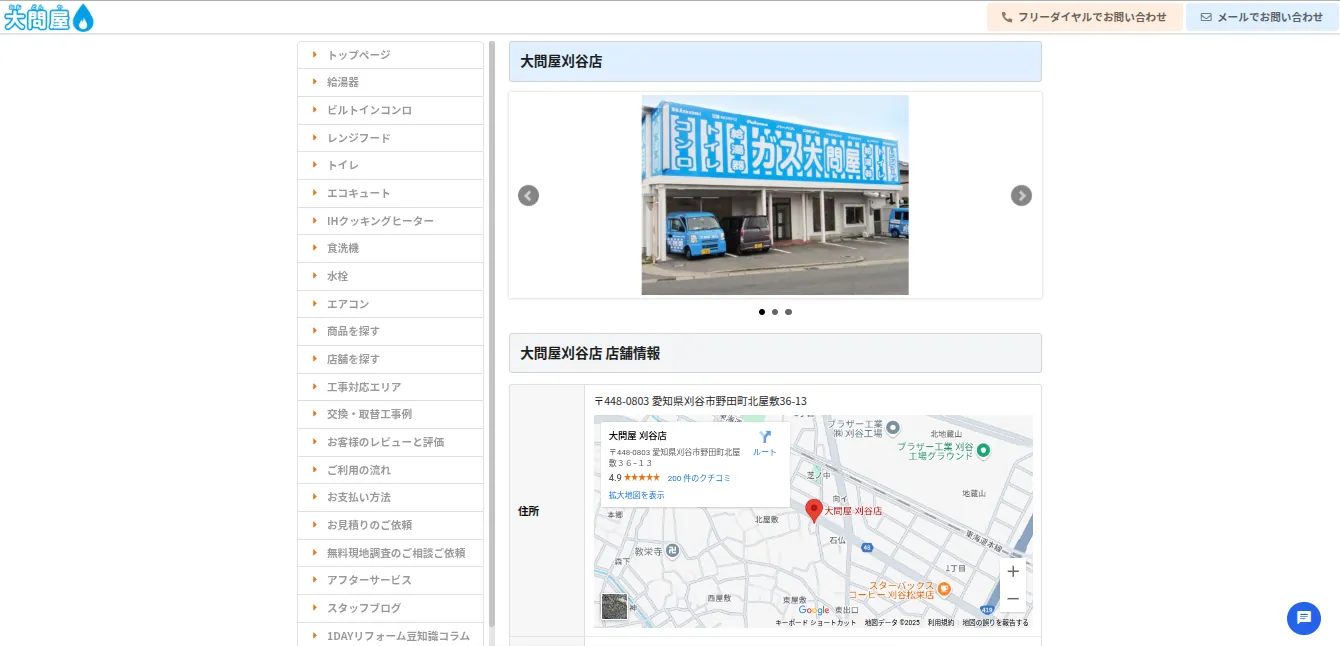Image resolution: width=1340 pixels, height=646 pixels.
Task: Open 給湯器 in the sidebar menu
Action: tap(390, 82)
